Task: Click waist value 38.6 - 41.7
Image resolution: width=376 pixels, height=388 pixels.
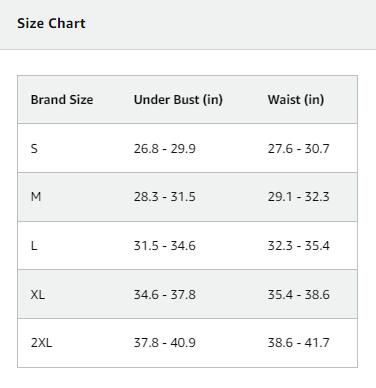Action: [298, 343]
